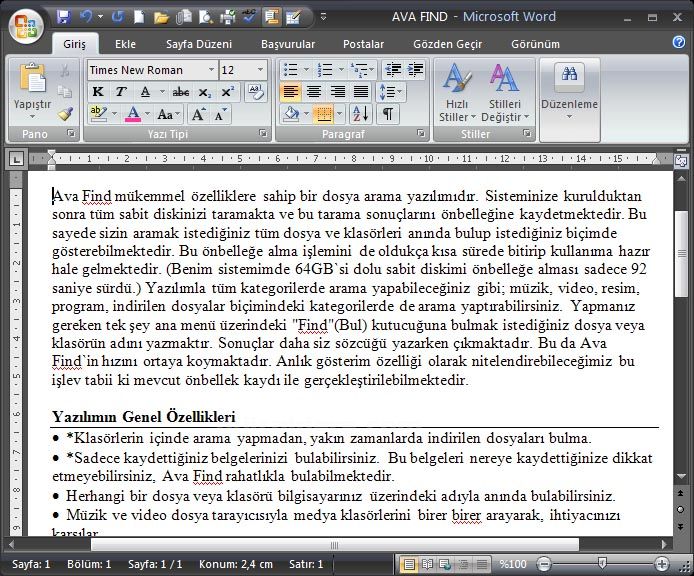694x576 pixels.
Task: Center the paragraph text
Action: (314, 92)
